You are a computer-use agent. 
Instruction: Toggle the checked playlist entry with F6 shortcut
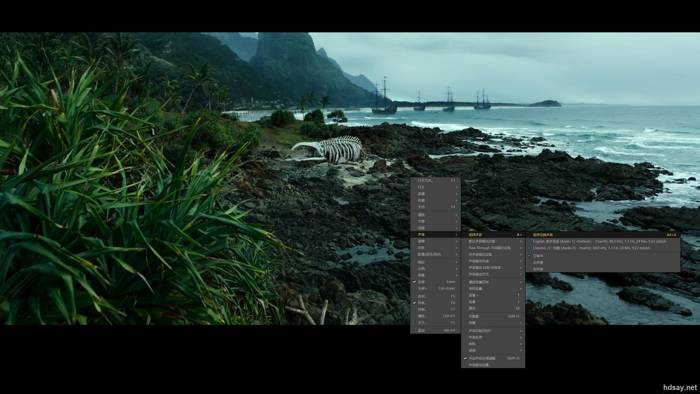pyautogui.click(x=435, y=303)
